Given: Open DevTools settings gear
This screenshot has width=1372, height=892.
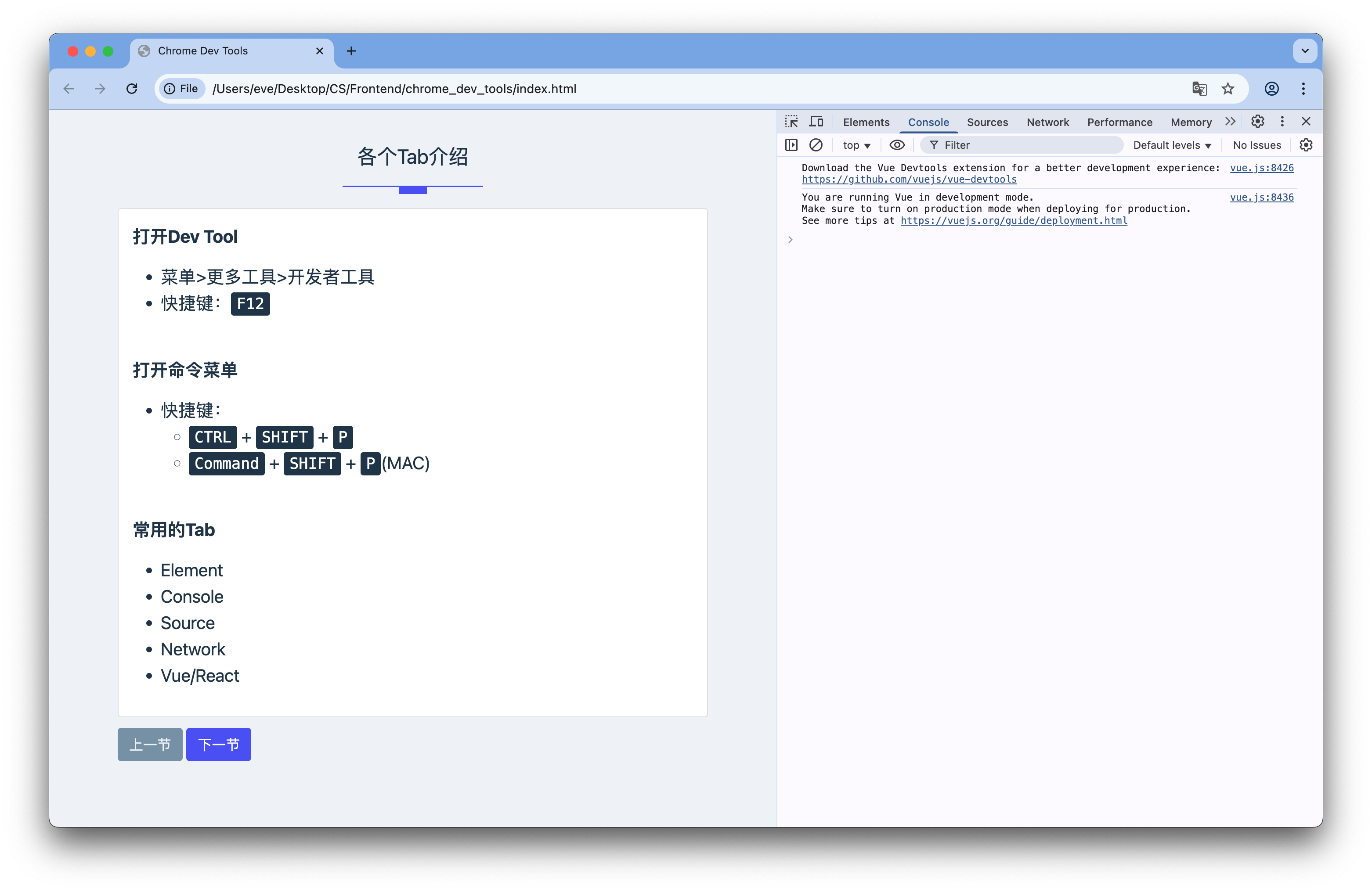Looking at the screenshot, I should 1258,122.
